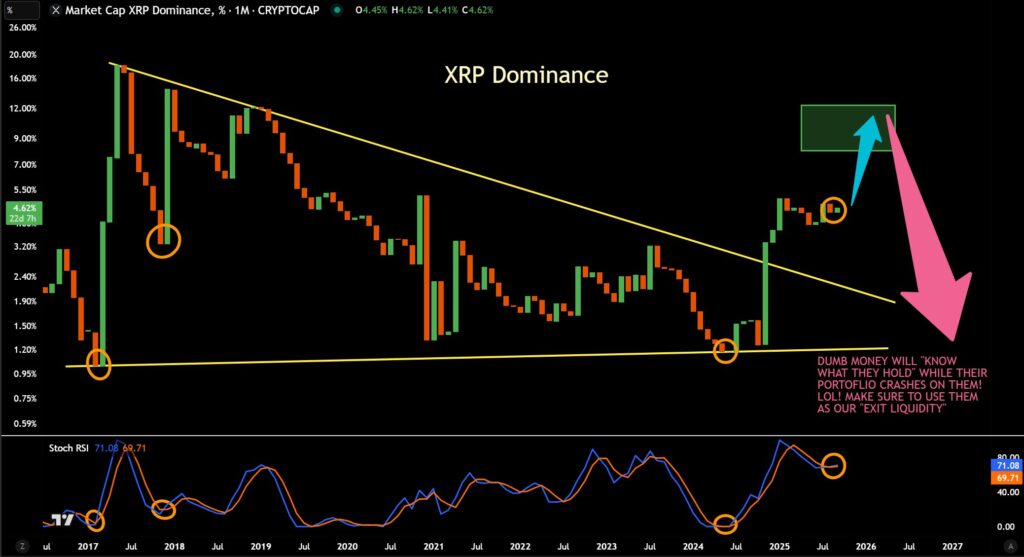Click the 0.59% price axis label
Image resolution: width=1024 pixels, height=557 pixels.
tap(25, 423)
